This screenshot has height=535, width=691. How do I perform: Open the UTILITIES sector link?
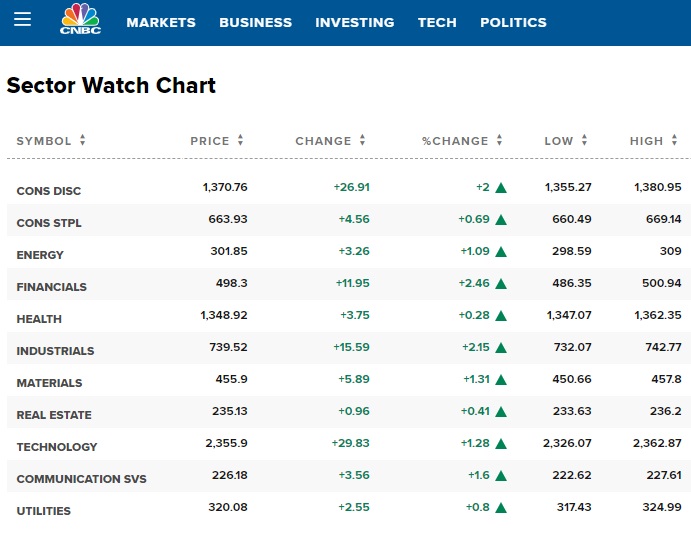[x=44, y=511]
